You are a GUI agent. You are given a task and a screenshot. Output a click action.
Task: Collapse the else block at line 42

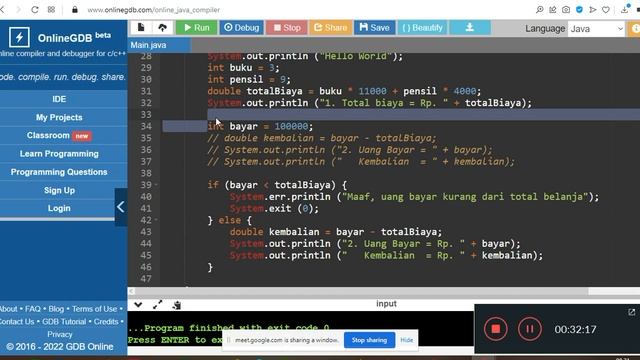[x=156, y=220]
